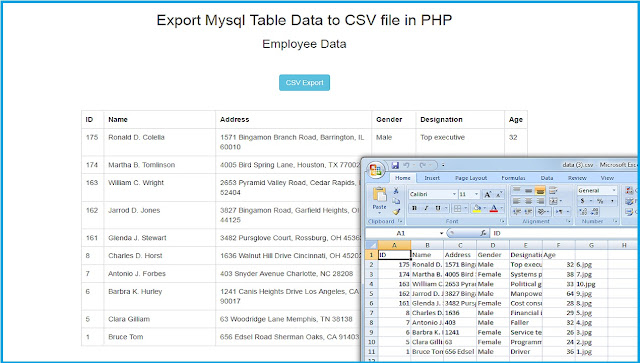Click the Redo icon in Excel
This screenshot has width=640, height=363.
[x=422, y=165]
